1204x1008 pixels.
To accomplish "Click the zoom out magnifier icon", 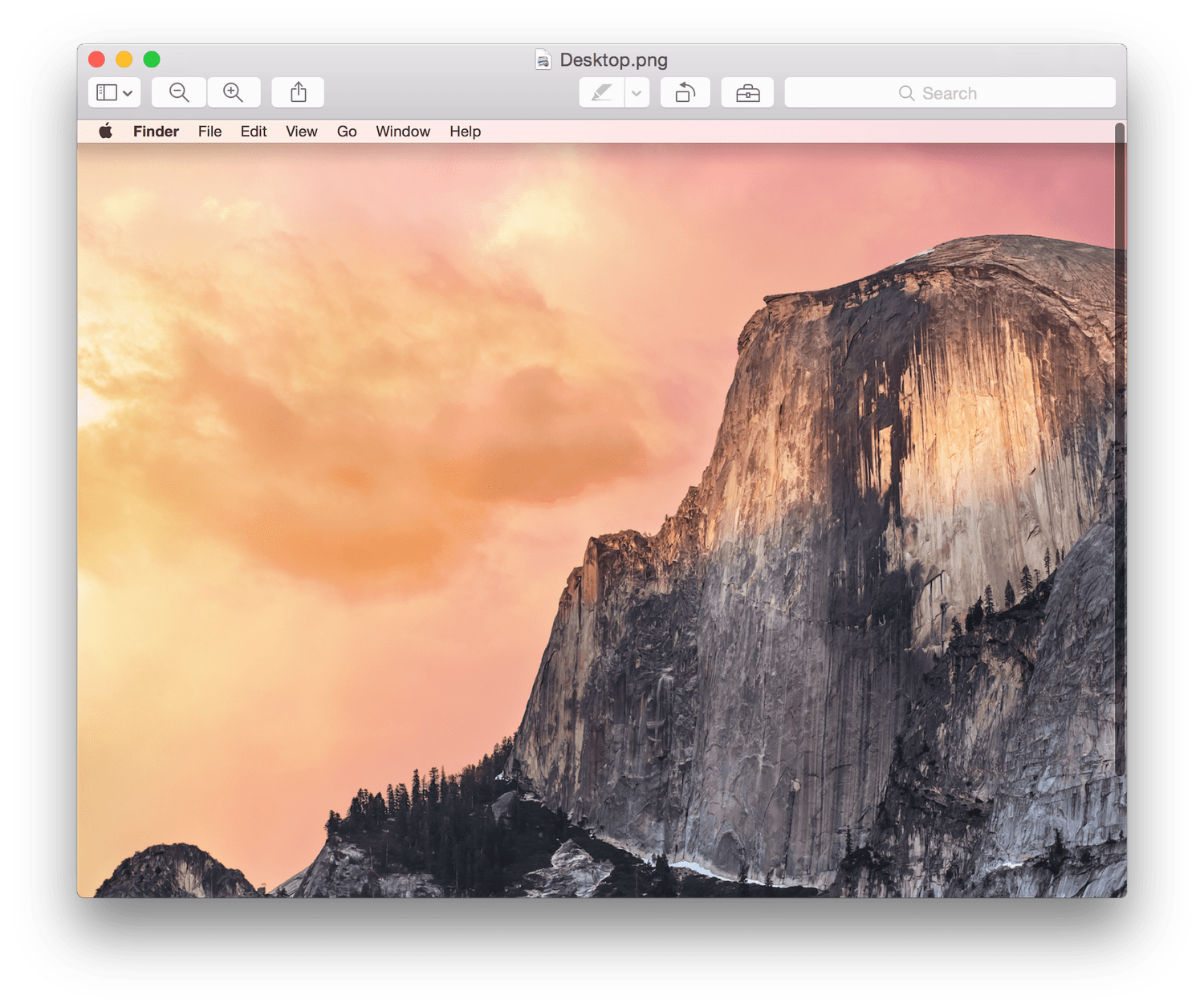I will point(179,92).
